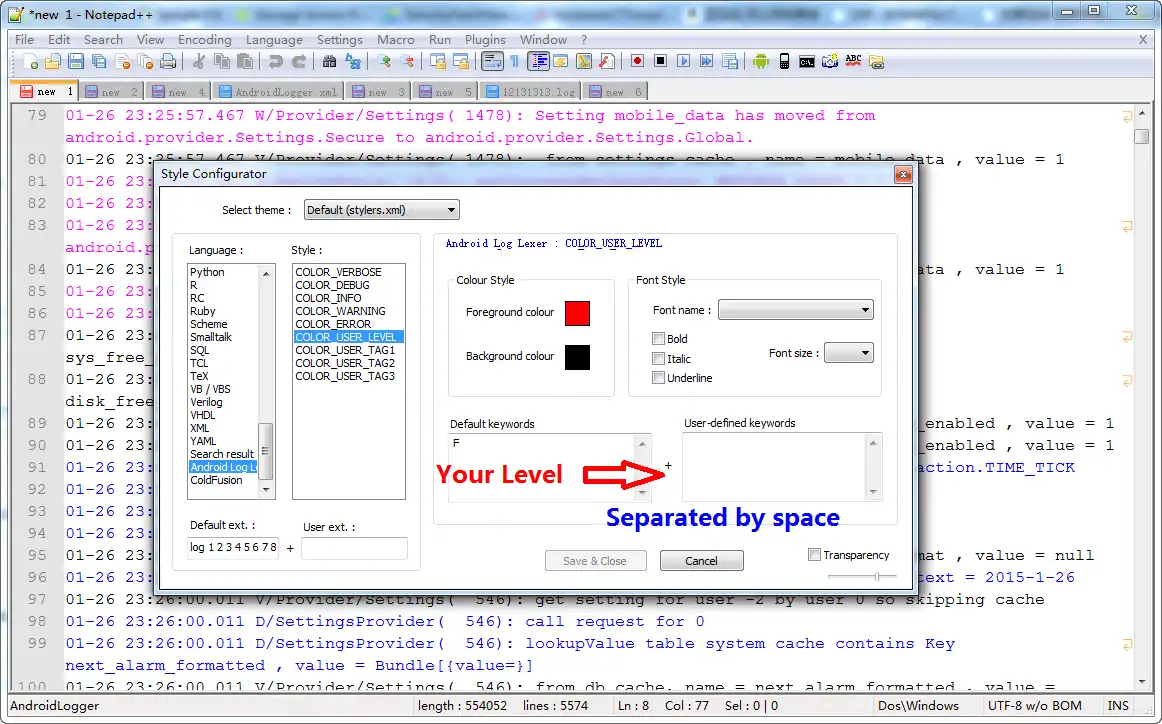Click the User ext. input field
The image size is (1162, 724).
(x=354, y=548)
